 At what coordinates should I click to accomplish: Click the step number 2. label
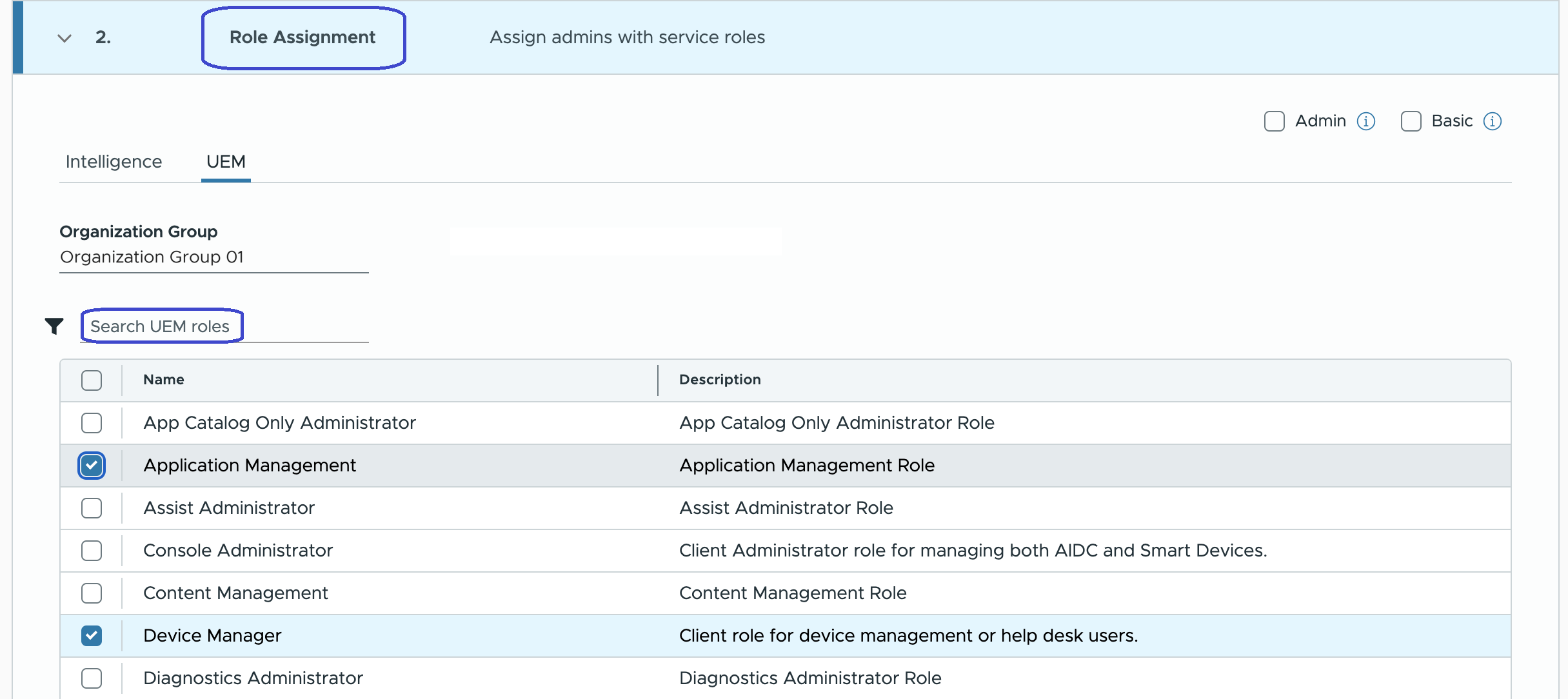click(103, 37)
